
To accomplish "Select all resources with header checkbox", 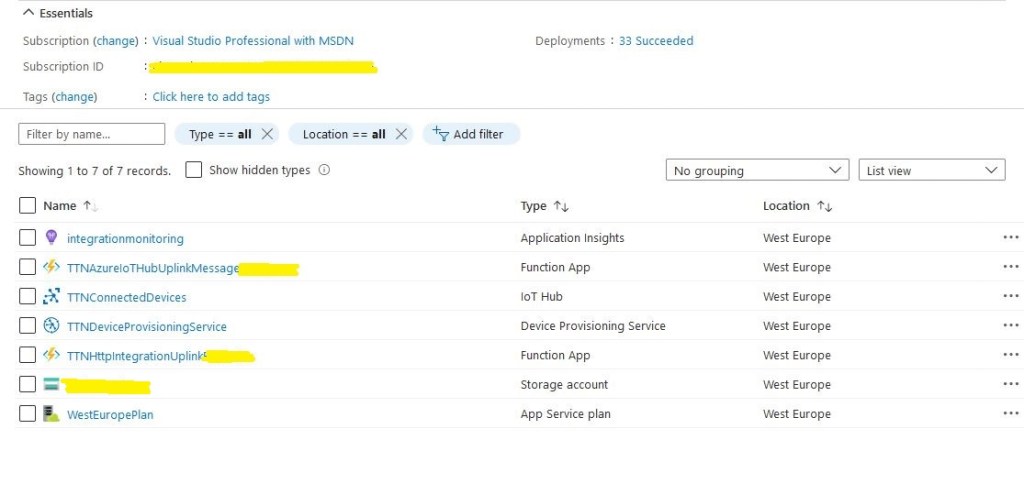I will click(27, 206).
